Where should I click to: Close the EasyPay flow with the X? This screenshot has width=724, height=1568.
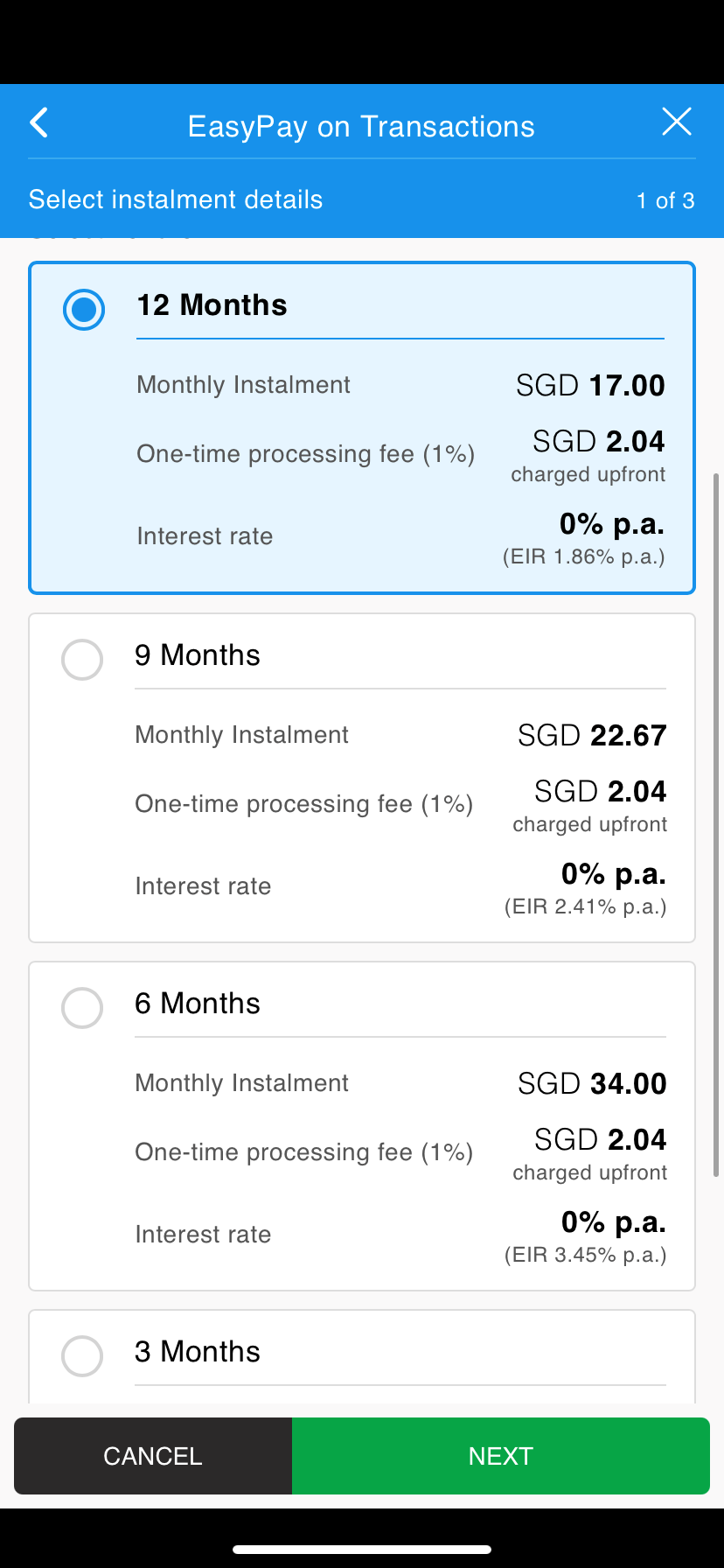pos(677,122)
